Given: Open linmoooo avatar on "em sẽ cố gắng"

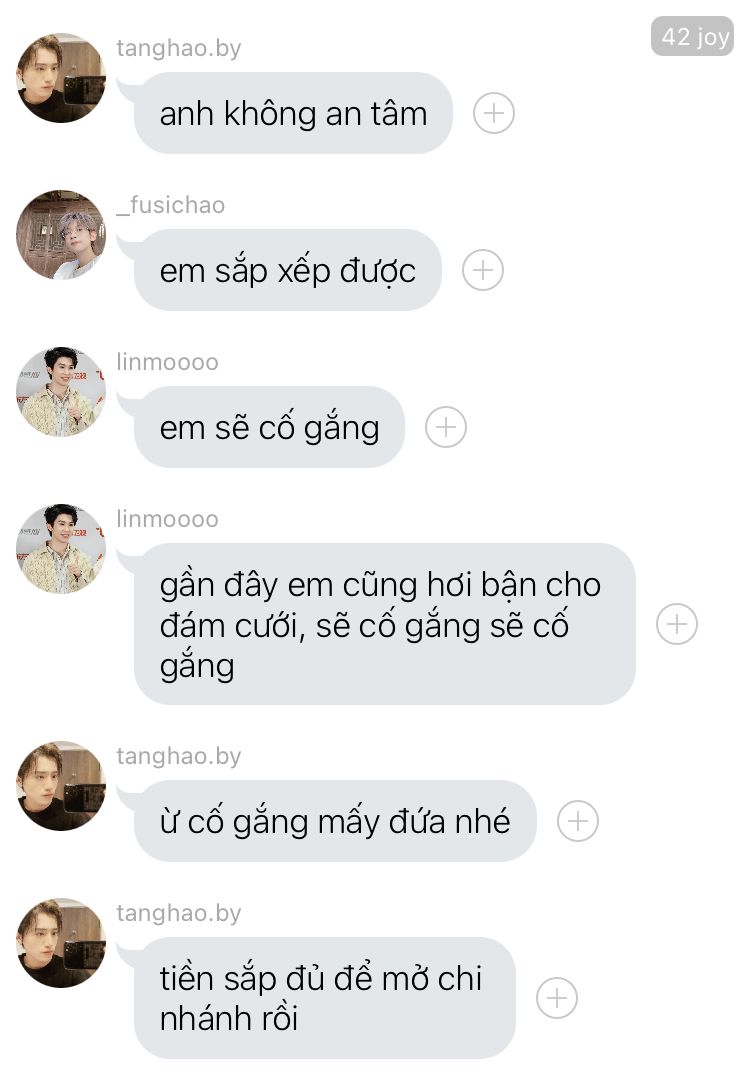Looking at the screenshot, I should 61,392.
